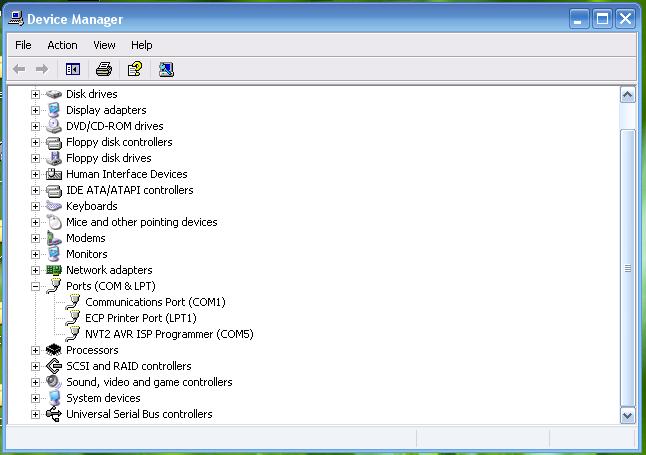Viewport: 646px width, 455px height.
Task: Click Scan for hardware changes icon
Action: [x=166, y=69]
